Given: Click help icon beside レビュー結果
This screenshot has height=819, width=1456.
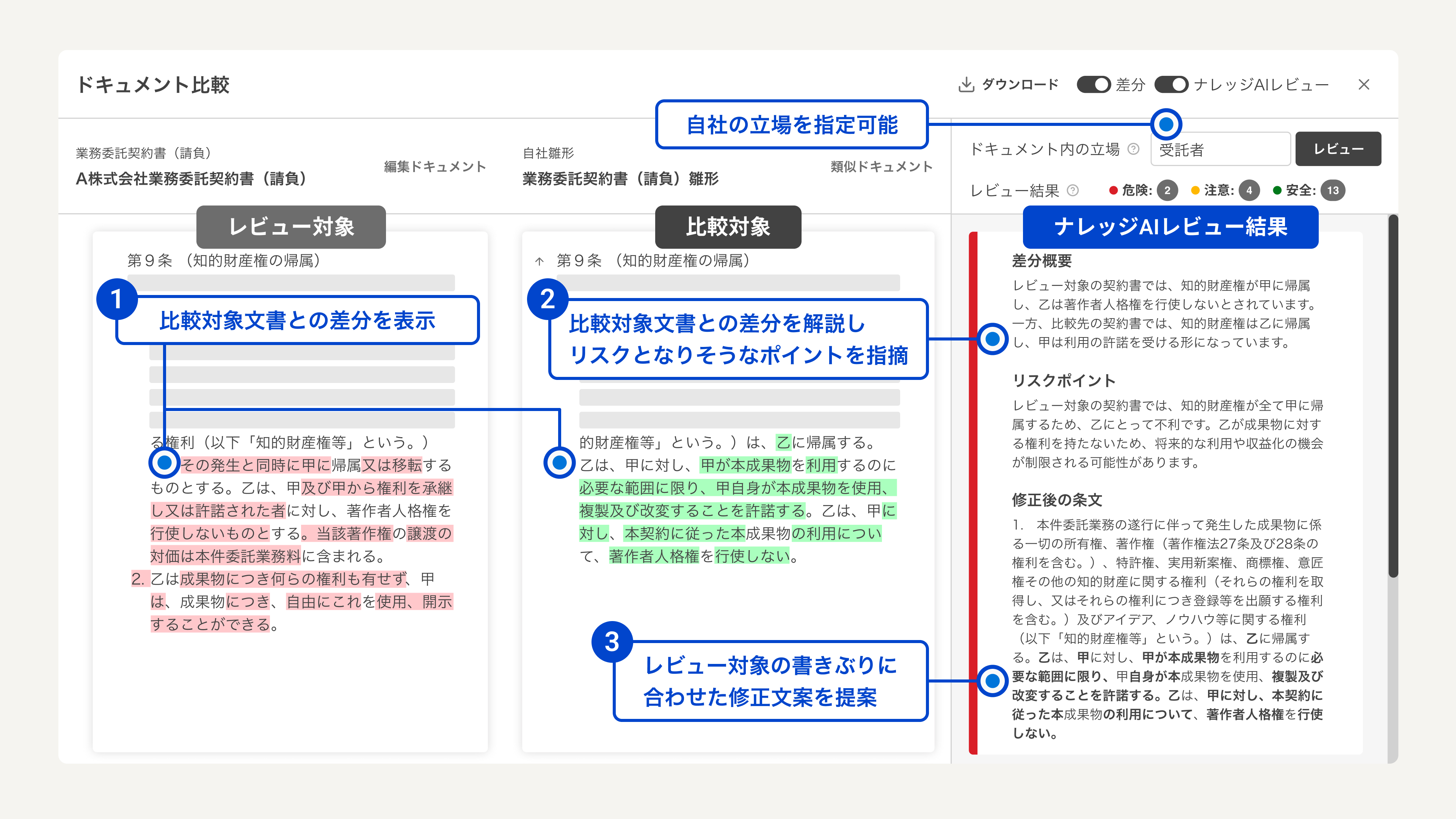Looking at the screenshot, I should 1072,190.
